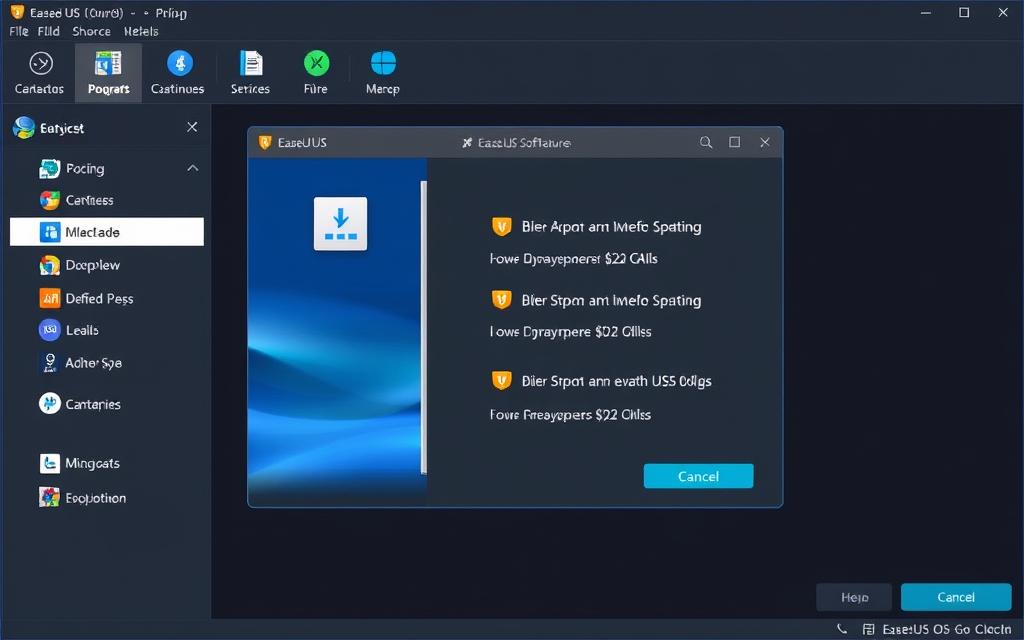Image resolution: width=1024 pixels, height=640 pixels.
Task: Click shield icon beside Bler Srpot
Action: coord(502,380)
